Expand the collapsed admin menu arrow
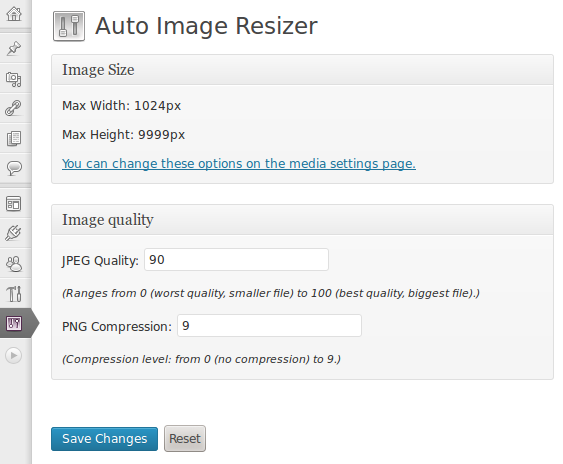563x464 pixels. 14,356
